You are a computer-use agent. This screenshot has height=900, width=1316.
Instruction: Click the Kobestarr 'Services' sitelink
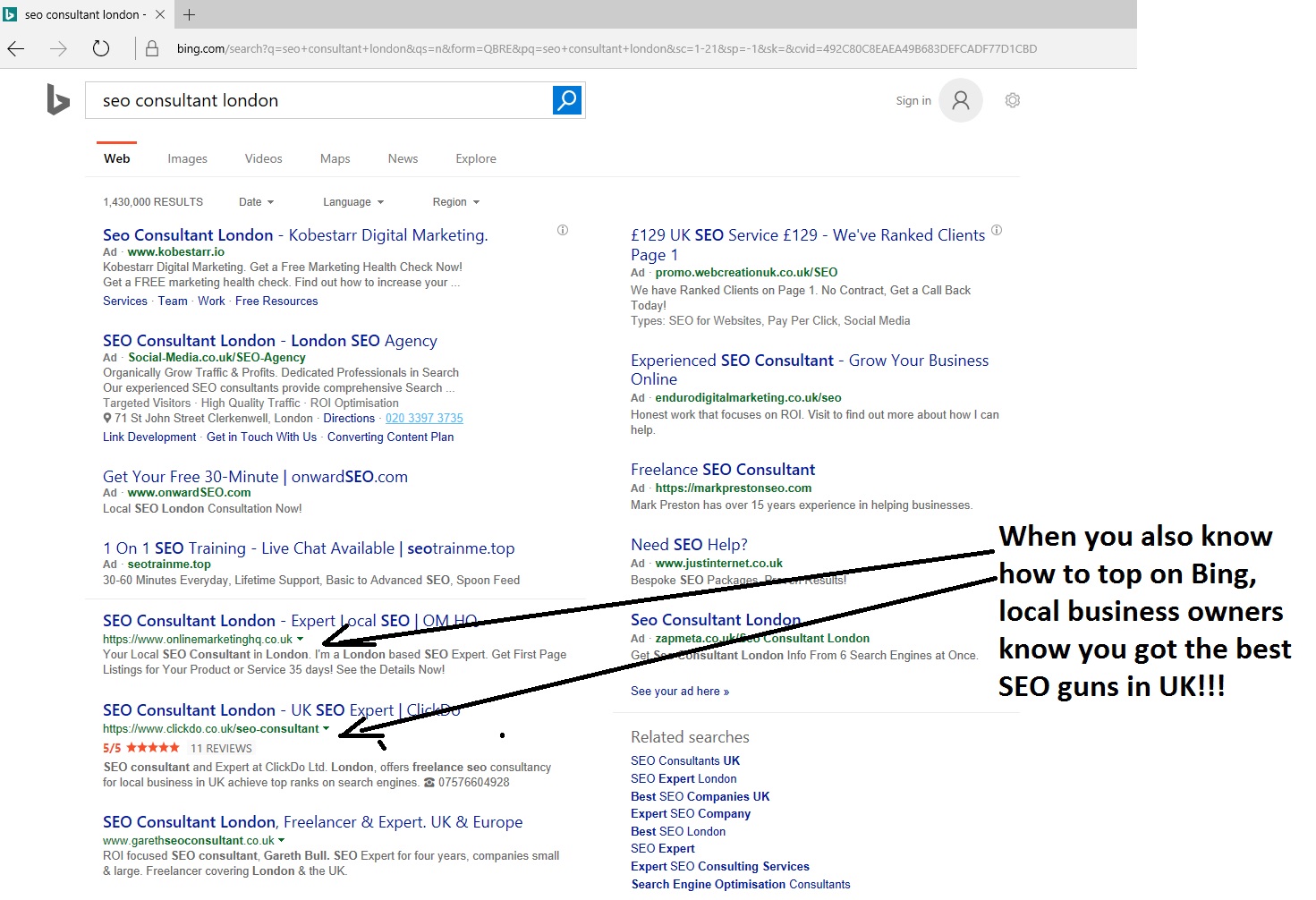(125, 301)
